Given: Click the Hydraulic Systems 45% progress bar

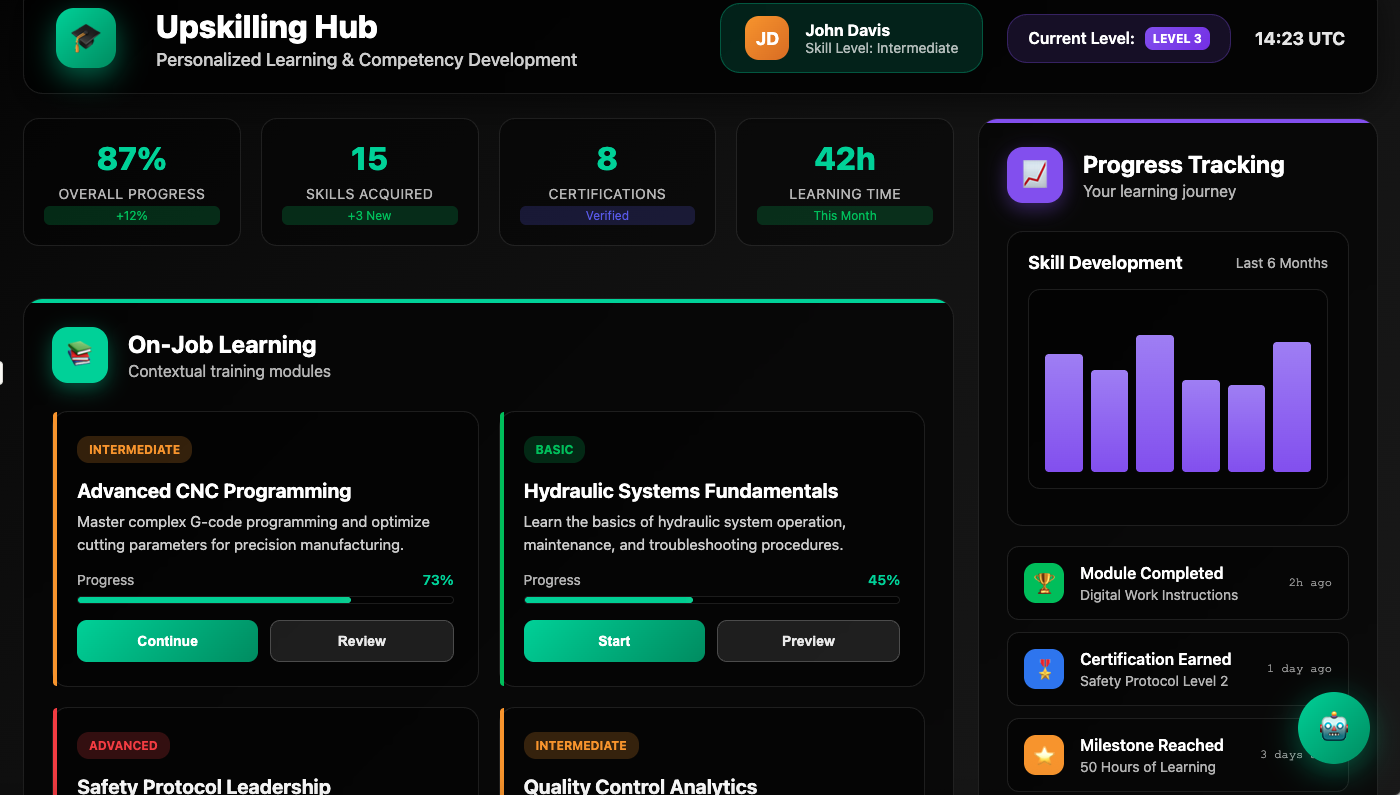Looking at the screenshot, I should 711,600.
